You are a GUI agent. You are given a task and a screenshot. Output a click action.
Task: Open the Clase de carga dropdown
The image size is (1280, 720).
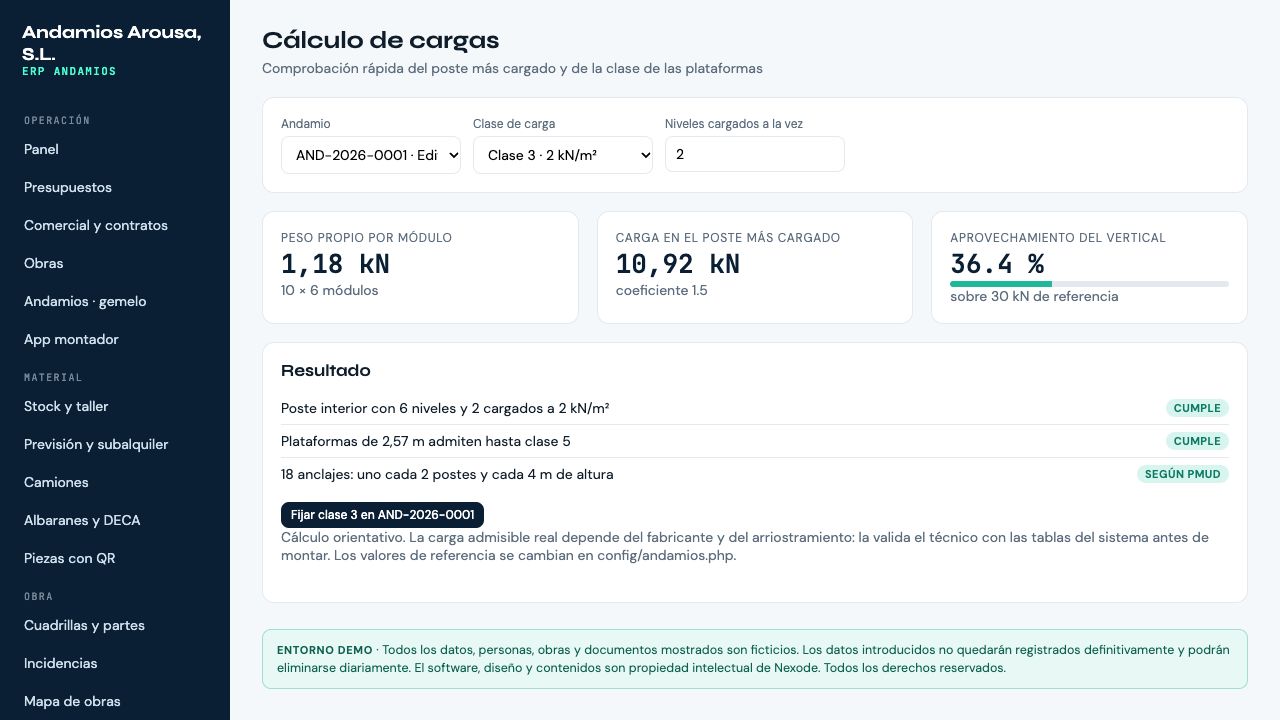(x=563, y=155)
